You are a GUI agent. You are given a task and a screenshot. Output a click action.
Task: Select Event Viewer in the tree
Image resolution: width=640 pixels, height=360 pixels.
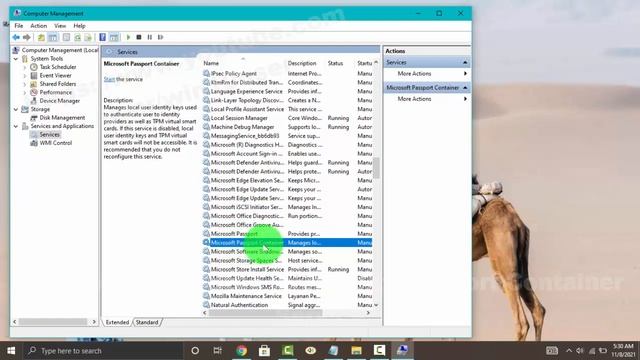[x=56, y=76]
